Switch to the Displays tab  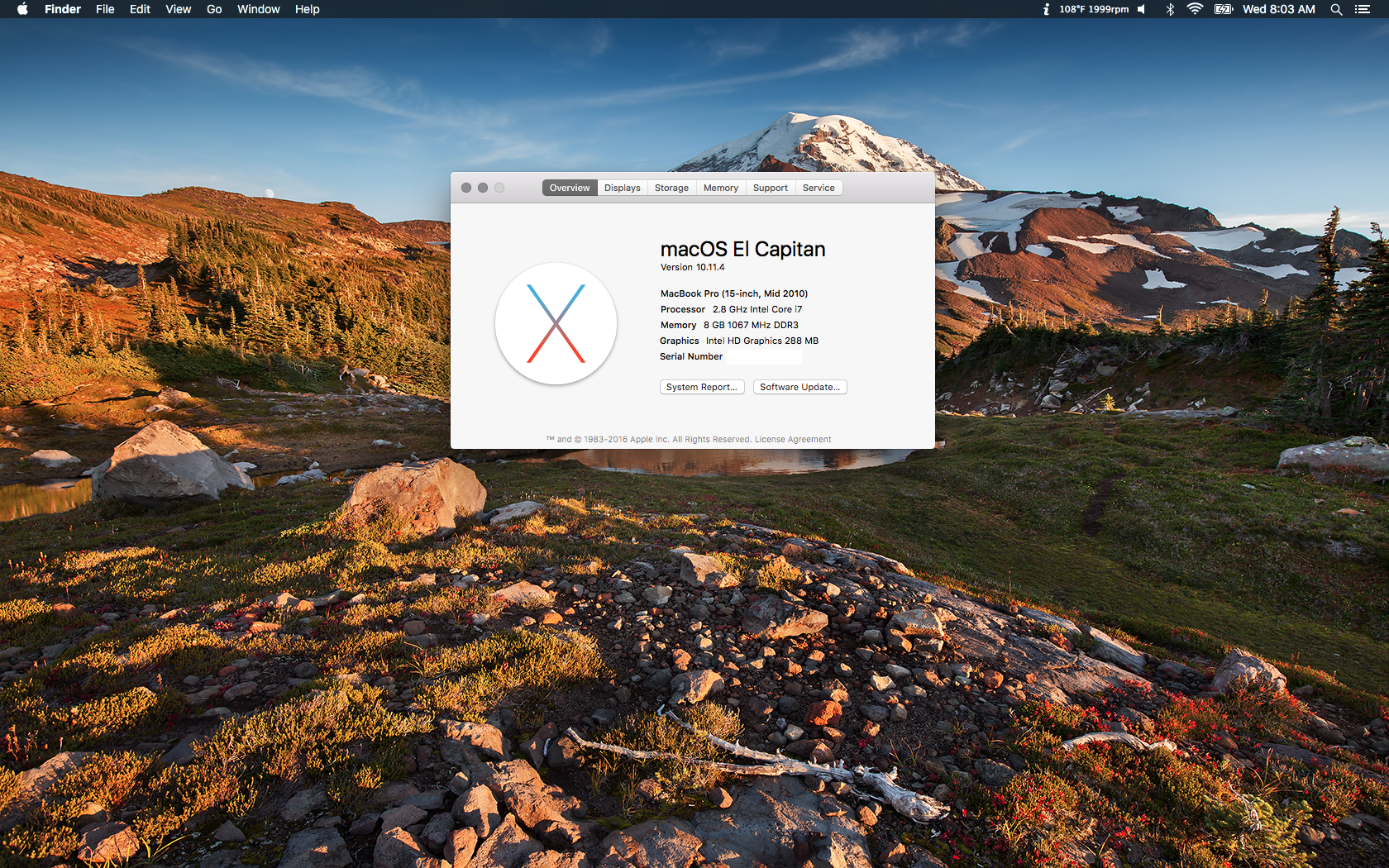(622, 188)
